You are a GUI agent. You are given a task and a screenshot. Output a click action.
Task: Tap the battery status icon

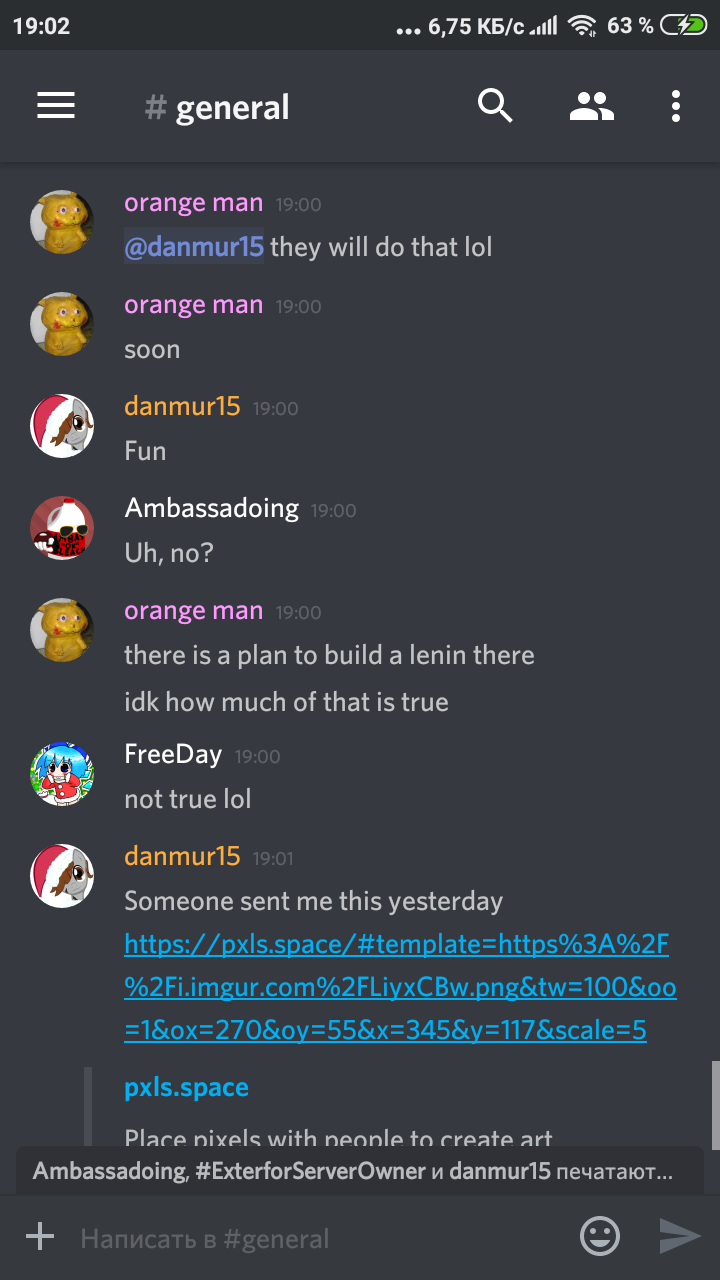[688, 25]
